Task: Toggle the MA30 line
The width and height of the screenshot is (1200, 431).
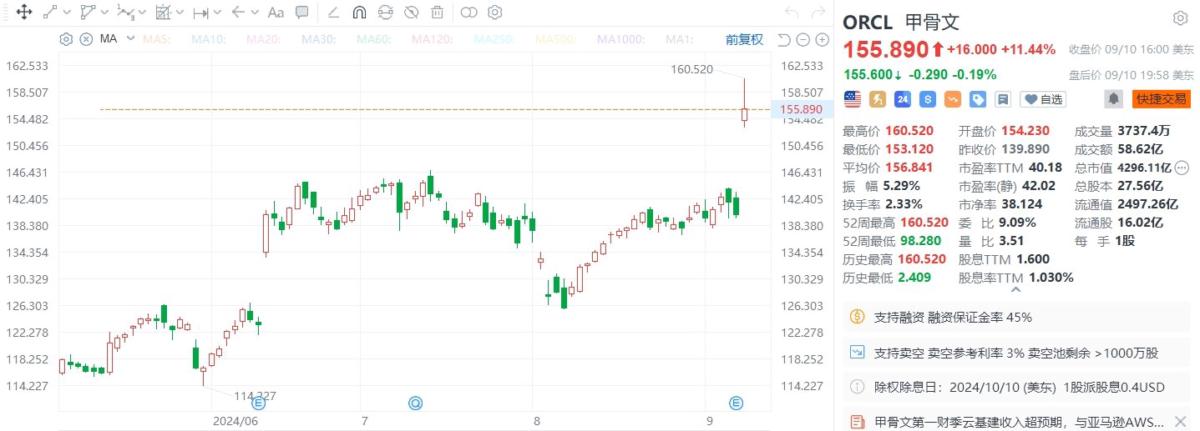Action: click(x=318, y=39)
